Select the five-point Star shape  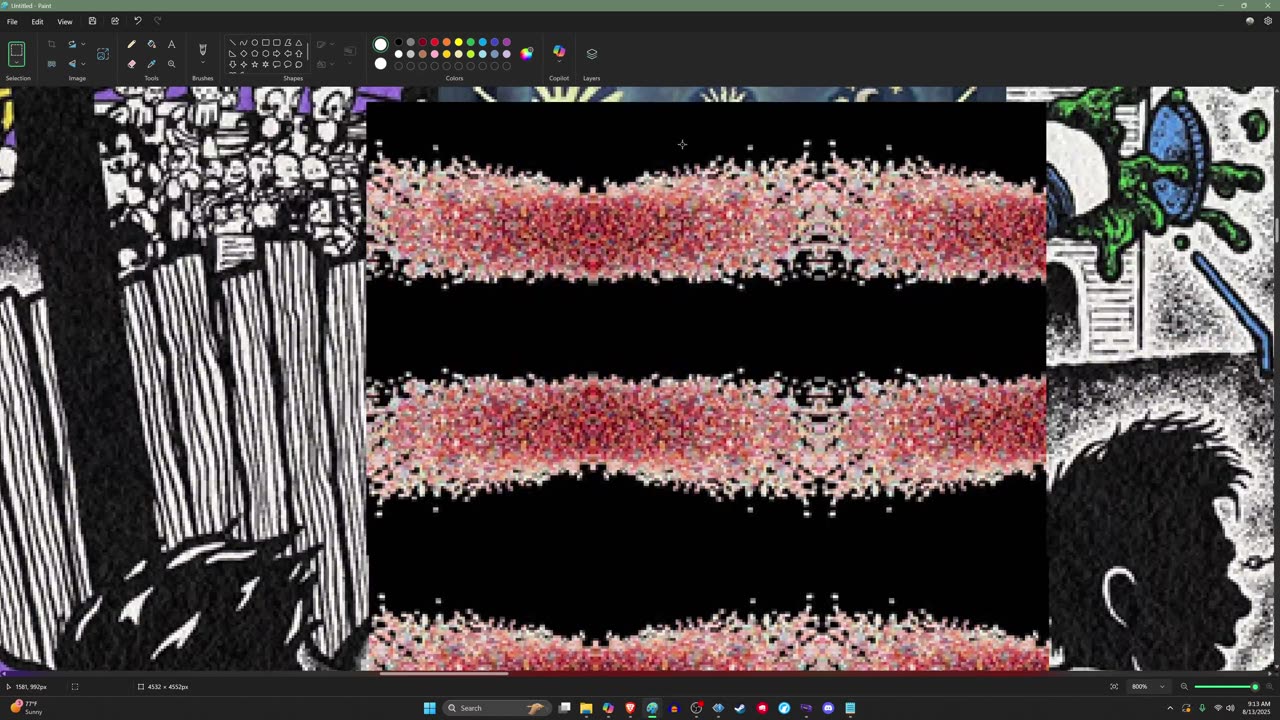click(254, 64)
